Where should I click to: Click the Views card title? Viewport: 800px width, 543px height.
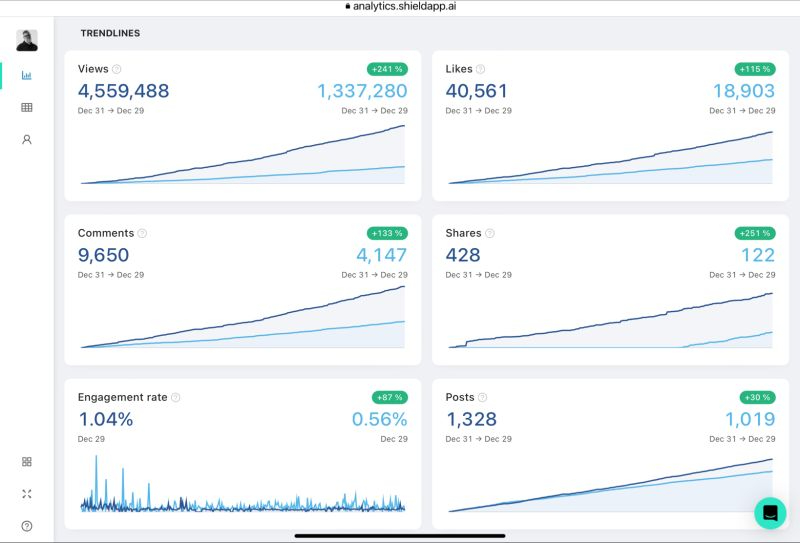(93, 69)
